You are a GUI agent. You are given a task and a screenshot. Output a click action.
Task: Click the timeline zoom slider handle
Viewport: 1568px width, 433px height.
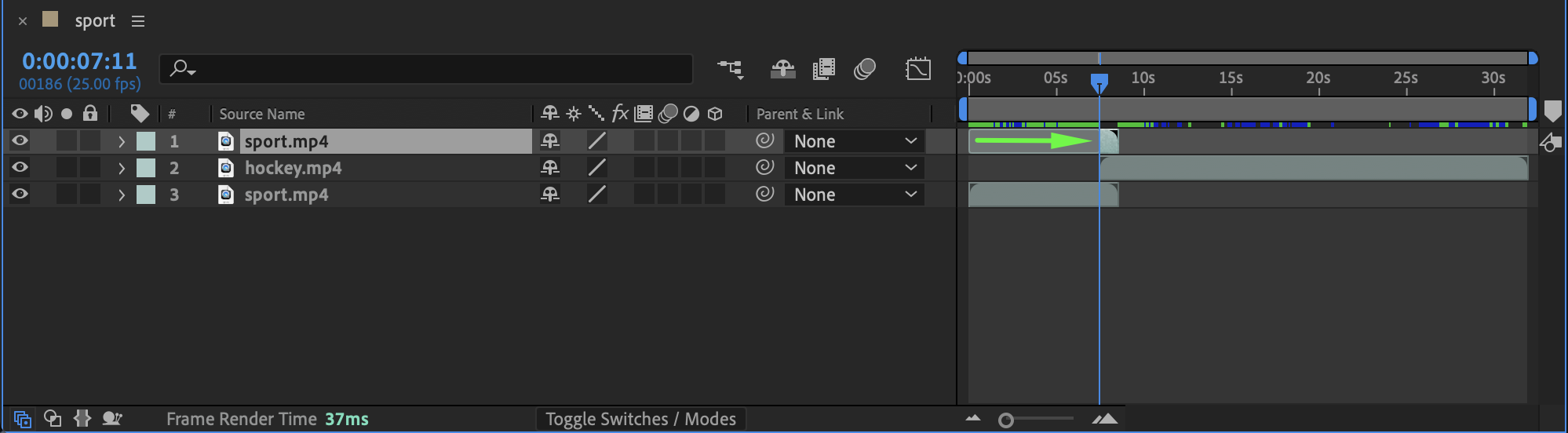(x=1006, y=420)
